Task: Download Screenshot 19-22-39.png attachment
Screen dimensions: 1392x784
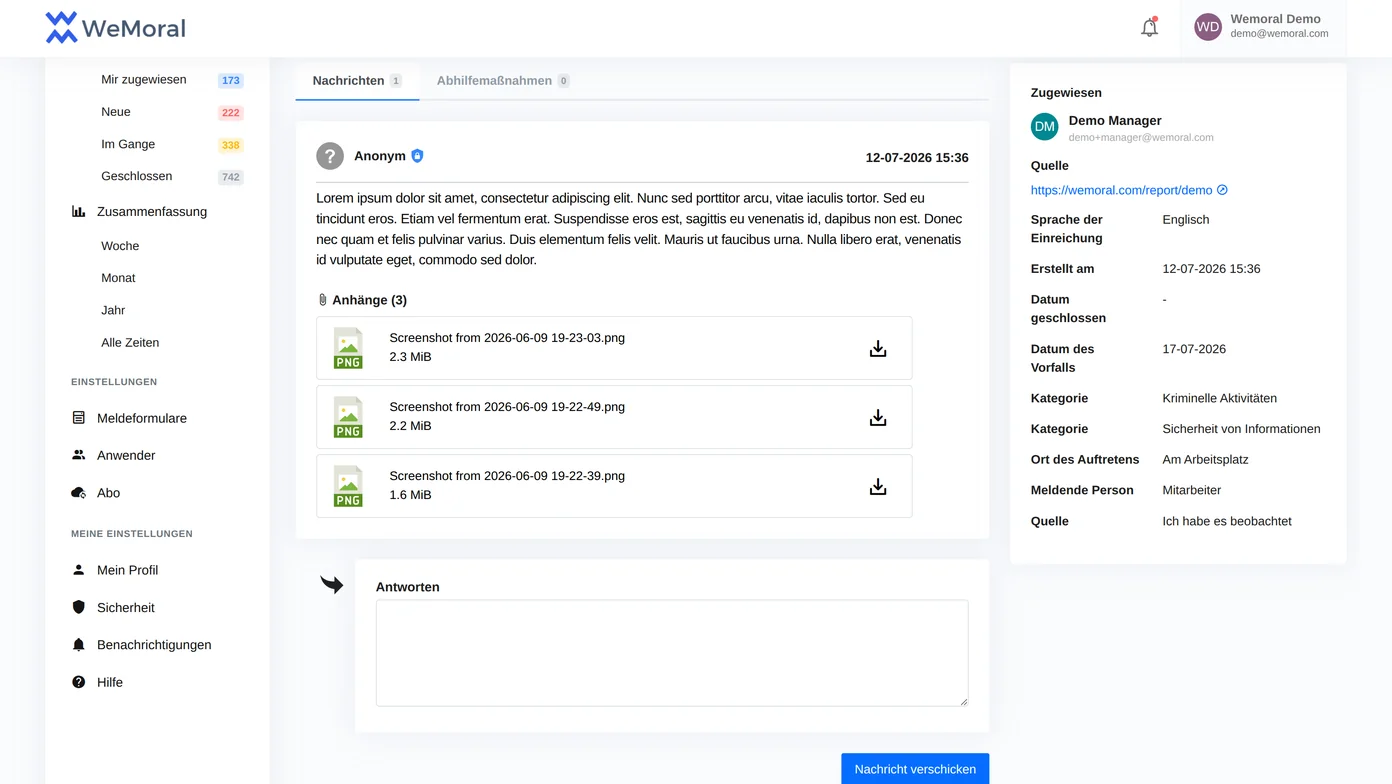Action: 878,487
